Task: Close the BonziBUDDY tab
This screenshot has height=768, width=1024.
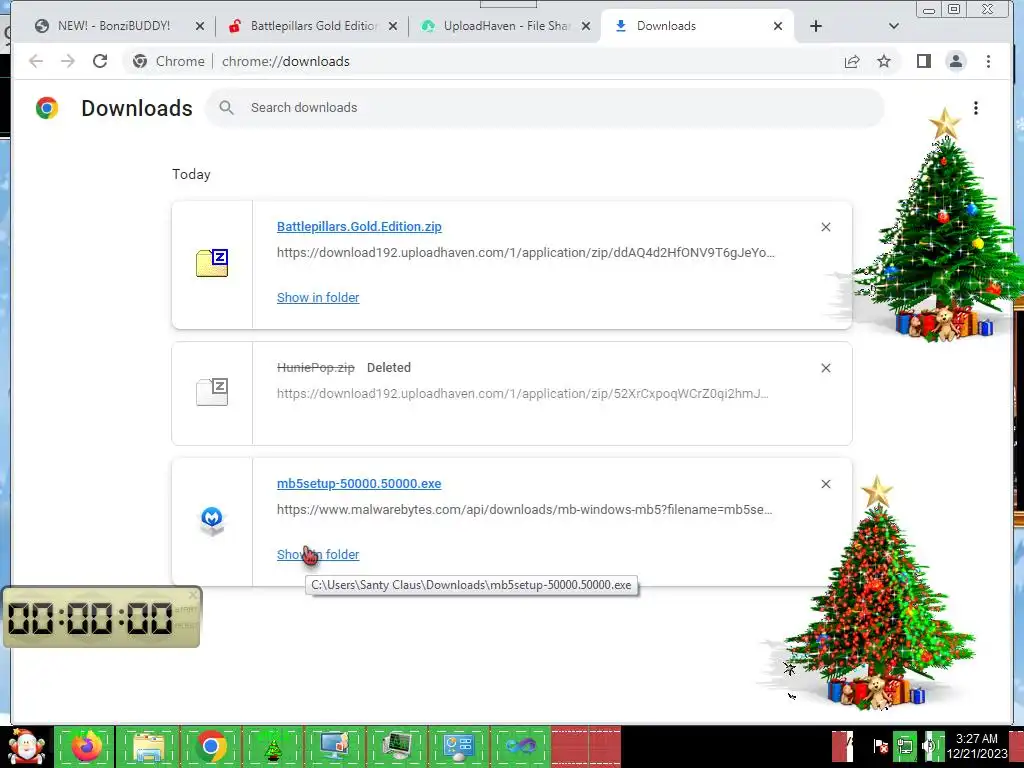Action: [200, 26]
